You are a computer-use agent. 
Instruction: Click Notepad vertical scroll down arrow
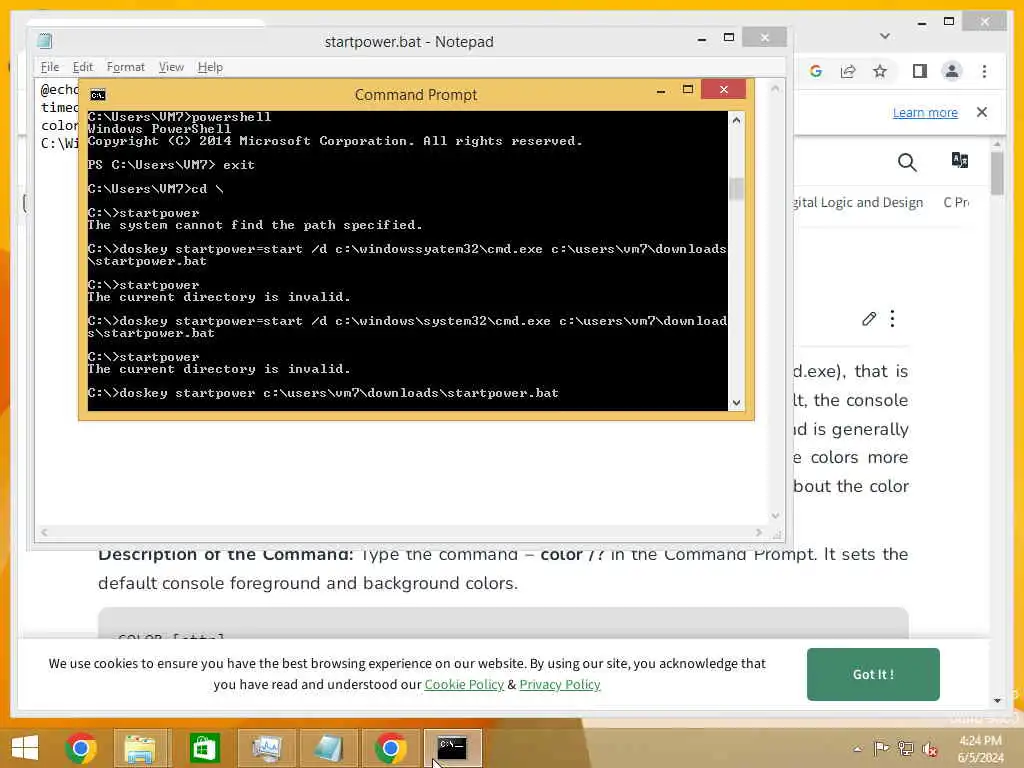[775, 516]
